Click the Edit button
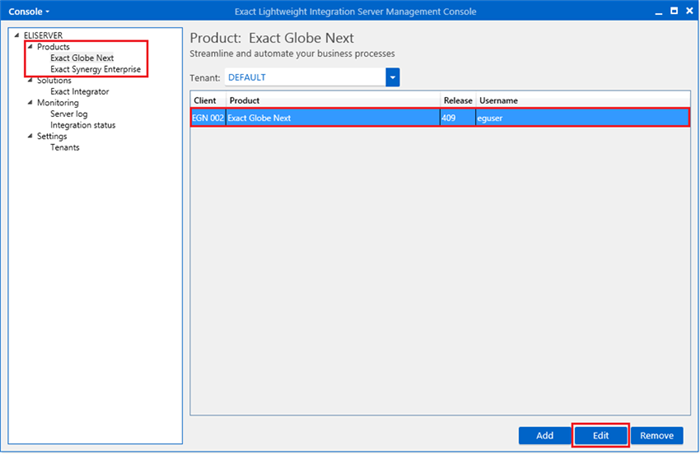 click(x=600, y=435)
